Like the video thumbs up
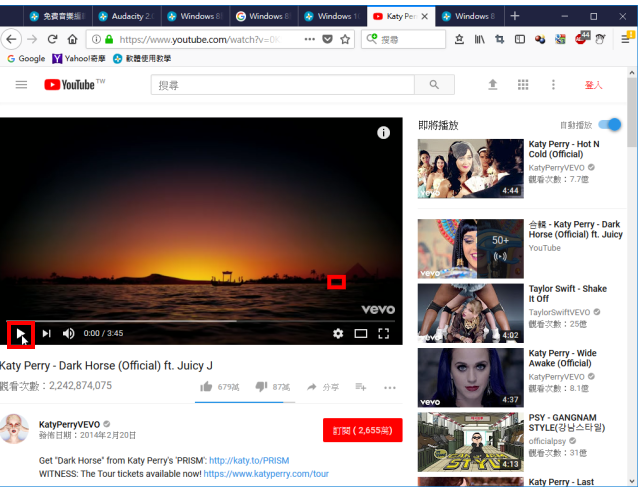 (x=206, y=386)
